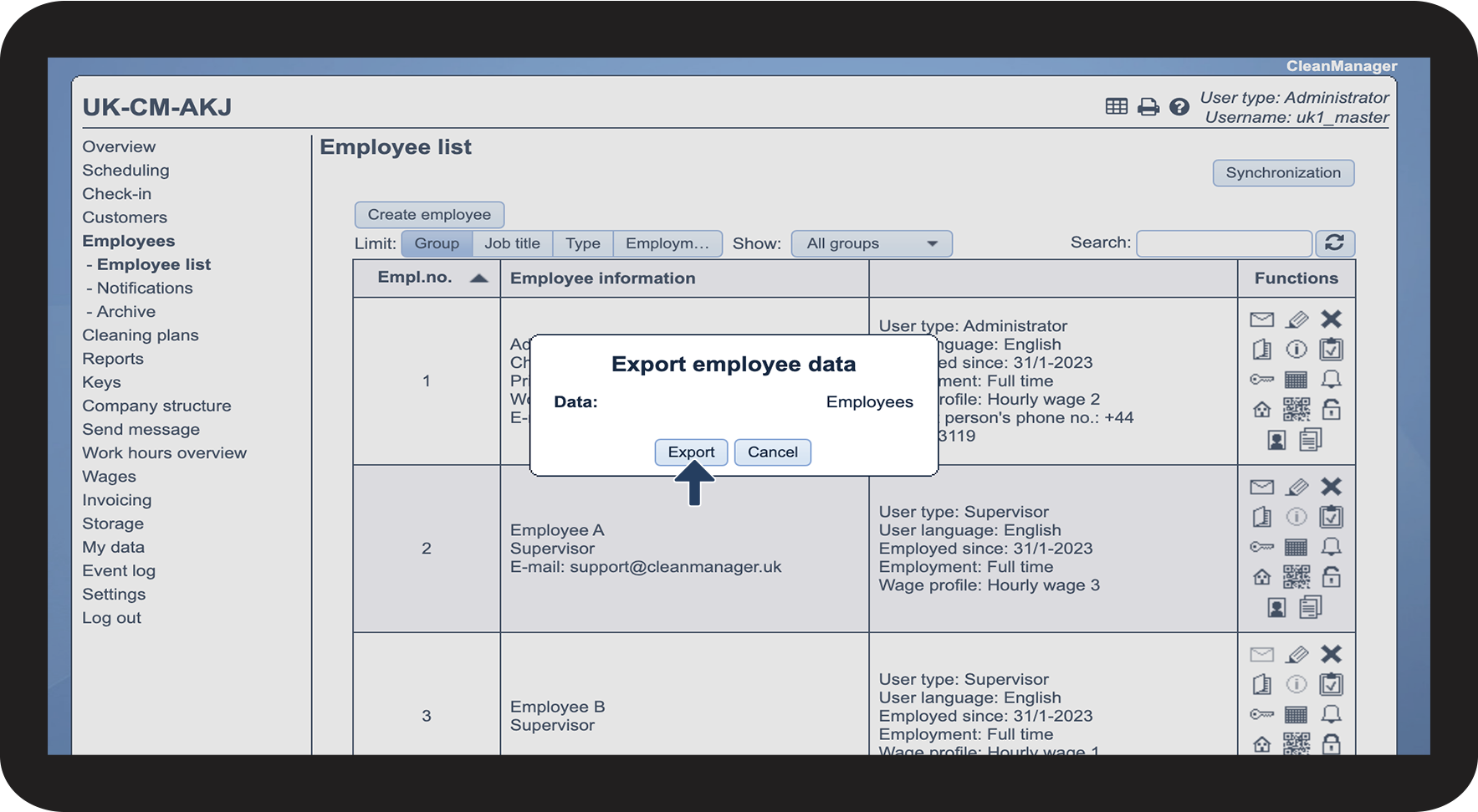Delete employee 1 with the X icon
The image size is (1478, 812).
tap(1331, 319)
